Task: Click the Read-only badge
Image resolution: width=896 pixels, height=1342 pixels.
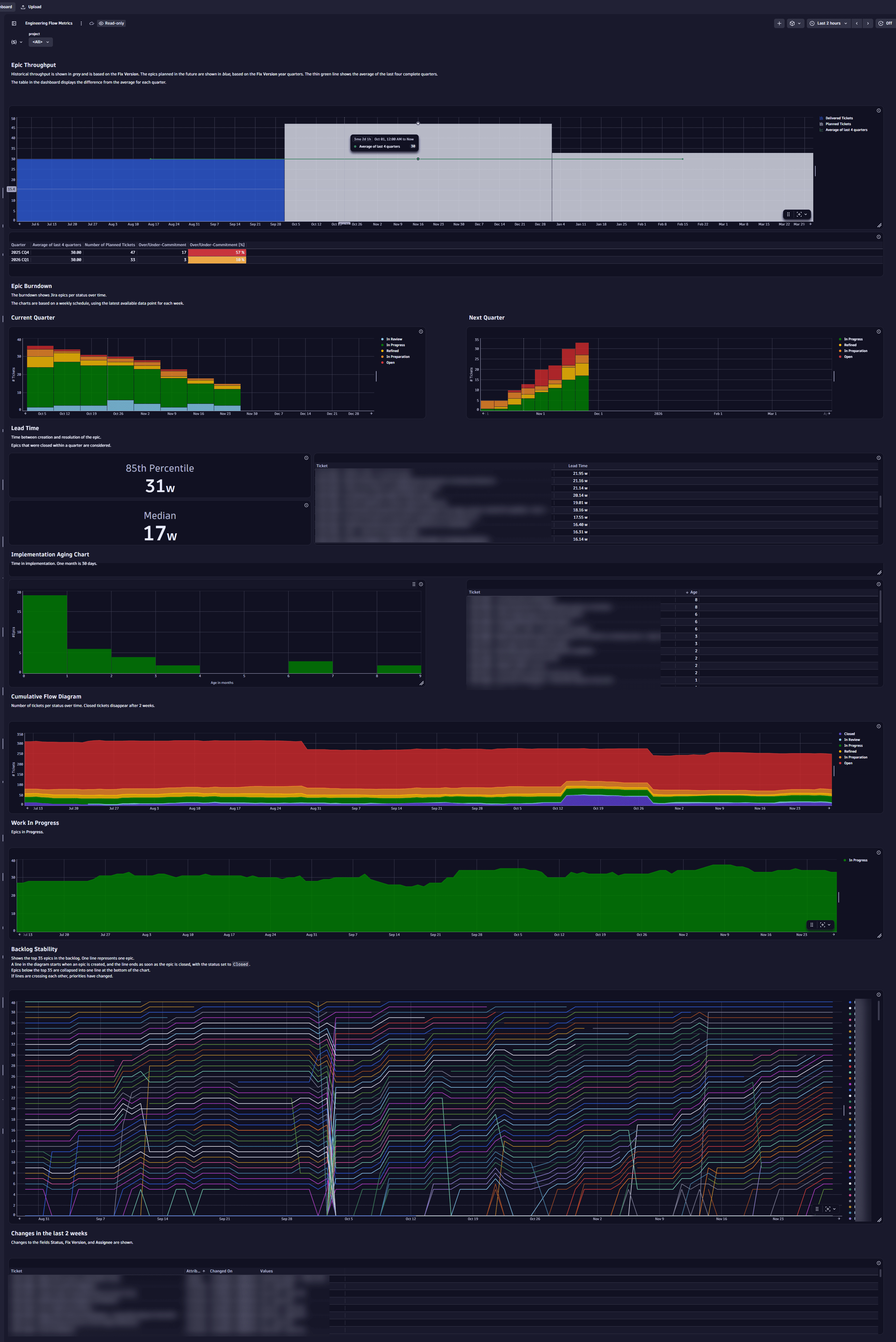Action: pyautogui.click(x=112, y=23)
